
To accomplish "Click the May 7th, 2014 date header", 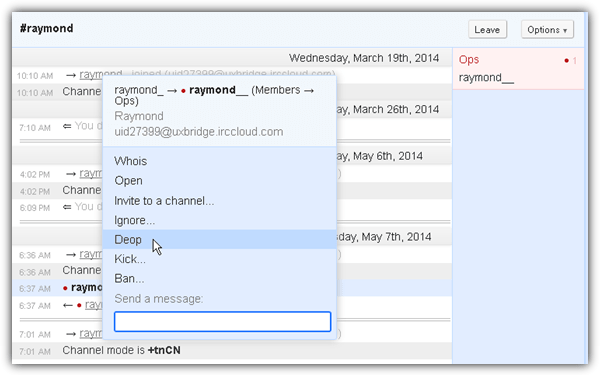I will coord(384,237).
